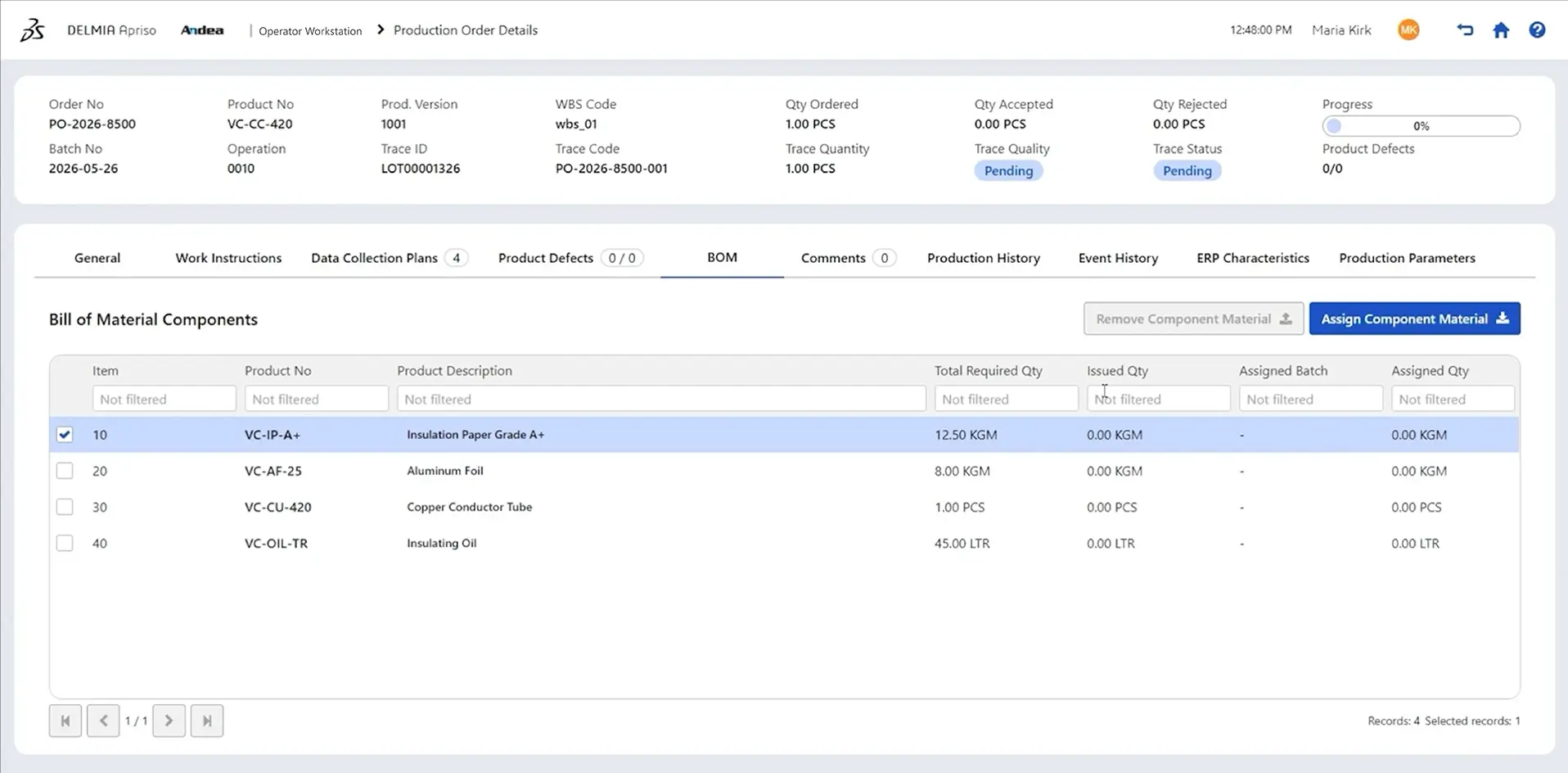Click the Total Required Qty filter field
The image size is (1568, 773).
1006,399
